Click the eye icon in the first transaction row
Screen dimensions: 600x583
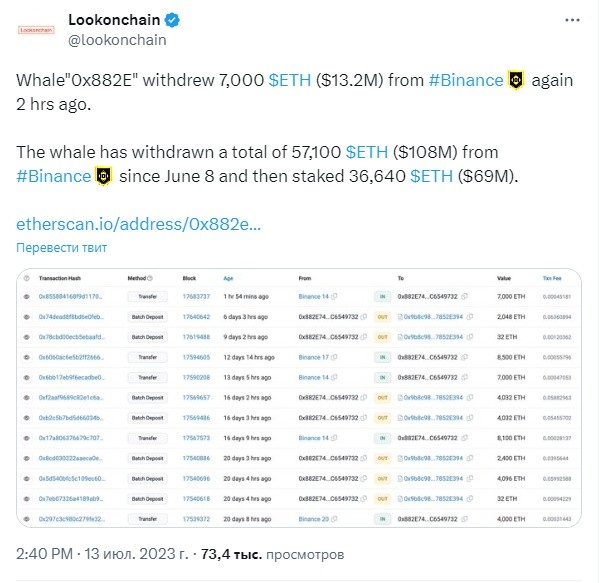[x=26, y=296]
